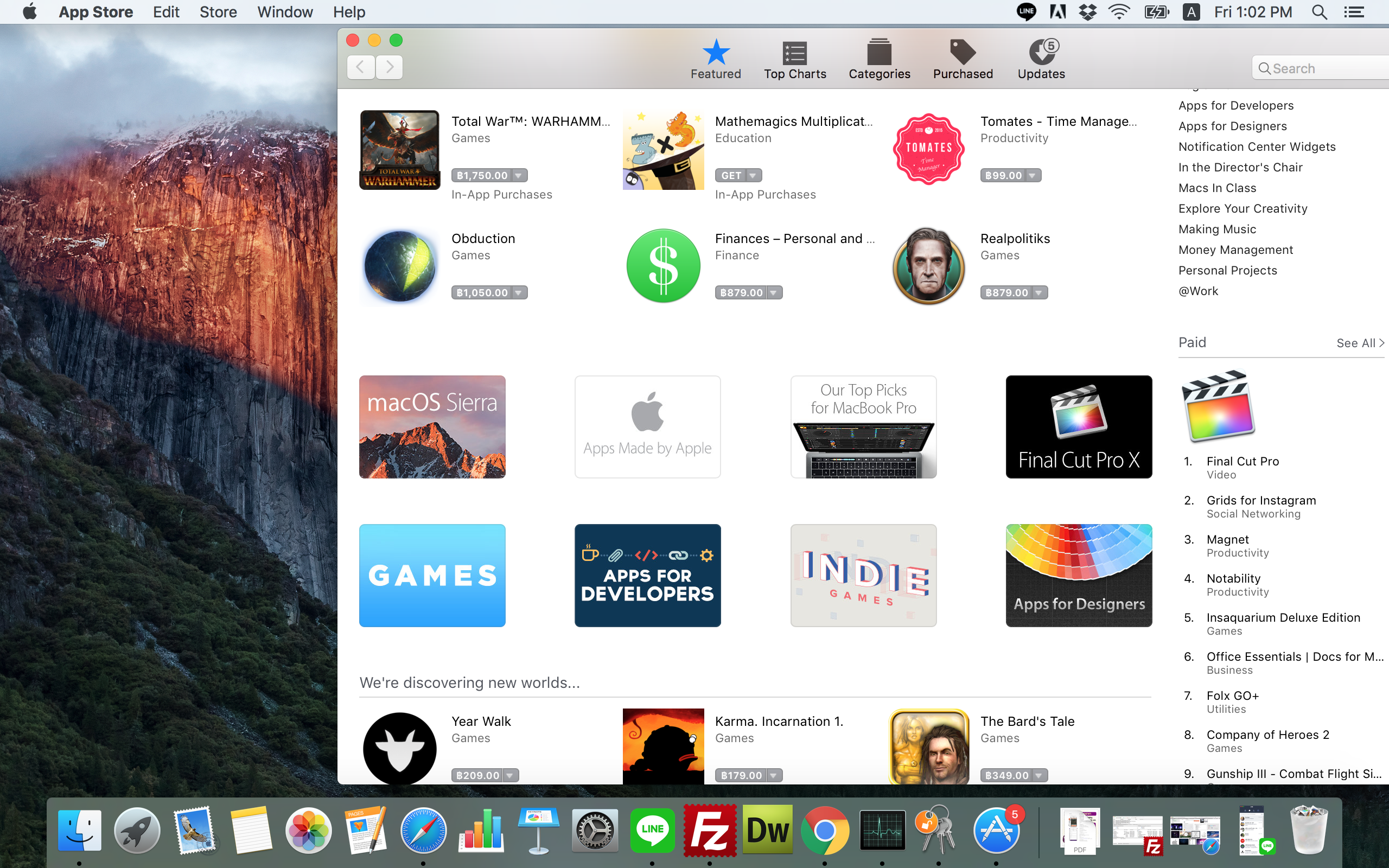Viewport: 1389px width, 868px height.
Task: Expand dropdown arrow next to Obduction price
Action: pos(519,293)
